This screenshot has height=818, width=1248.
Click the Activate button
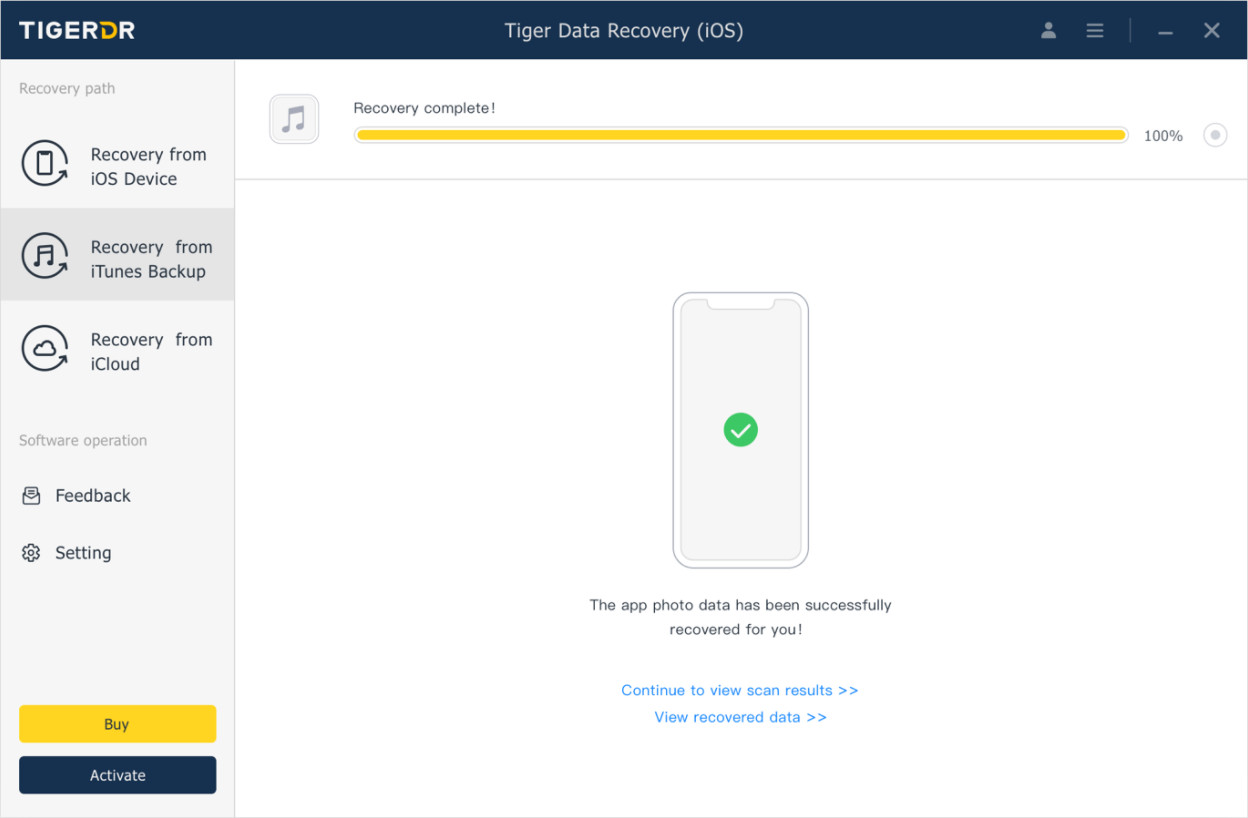coord(117,775)
